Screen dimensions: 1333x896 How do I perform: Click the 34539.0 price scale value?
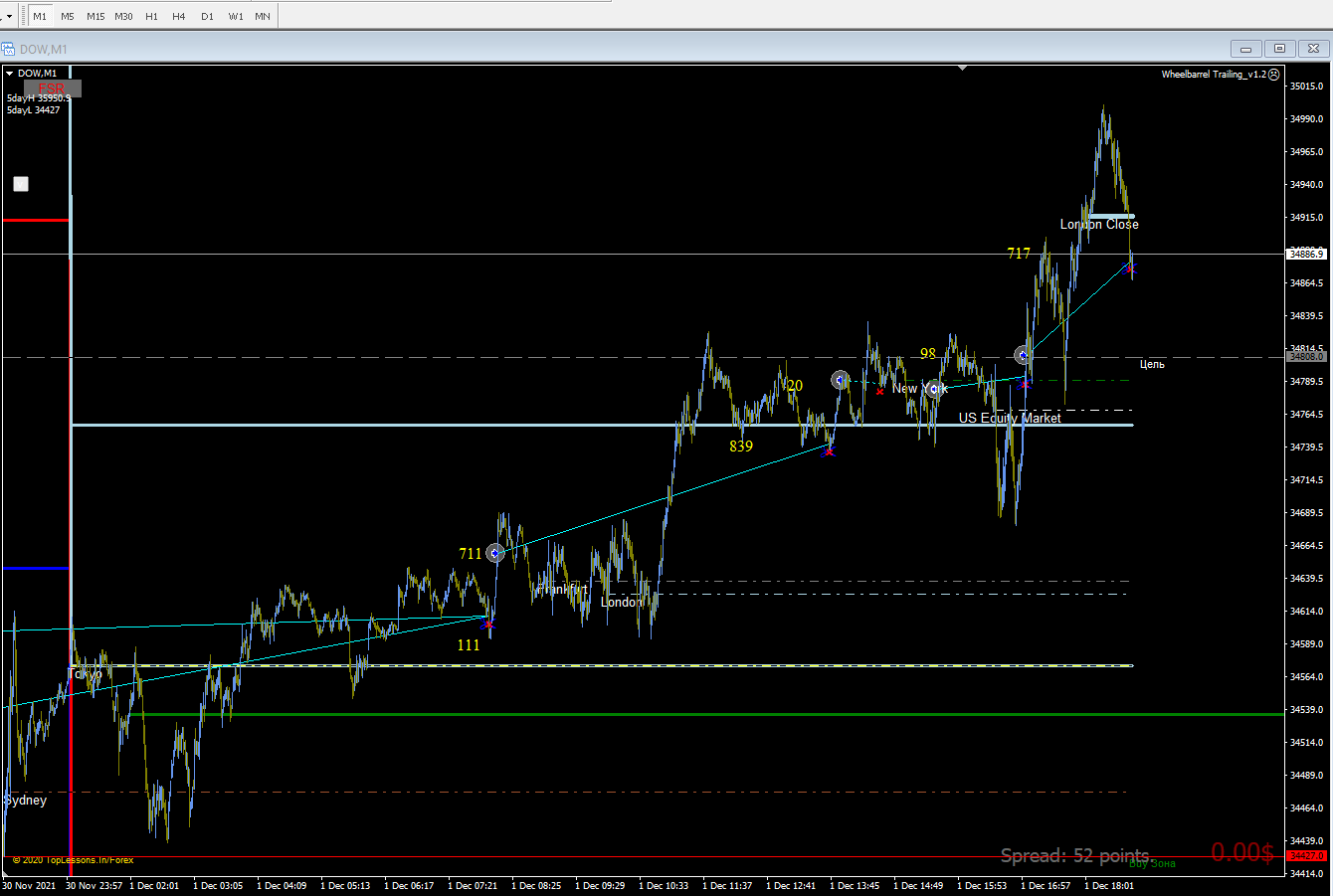click(1306, 710)
